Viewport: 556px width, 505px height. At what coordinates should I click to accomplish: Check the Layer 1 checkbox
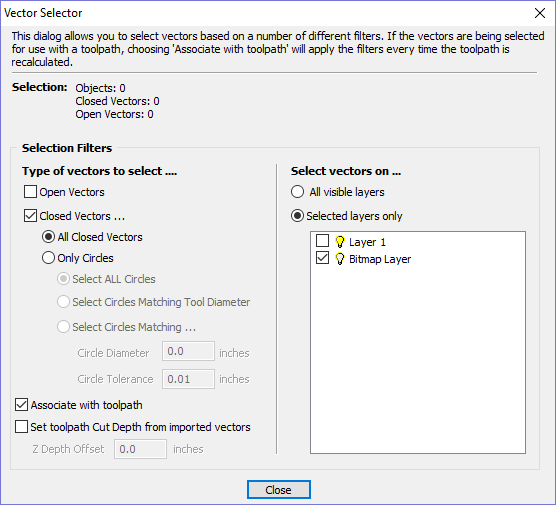(x=322, y=240)
